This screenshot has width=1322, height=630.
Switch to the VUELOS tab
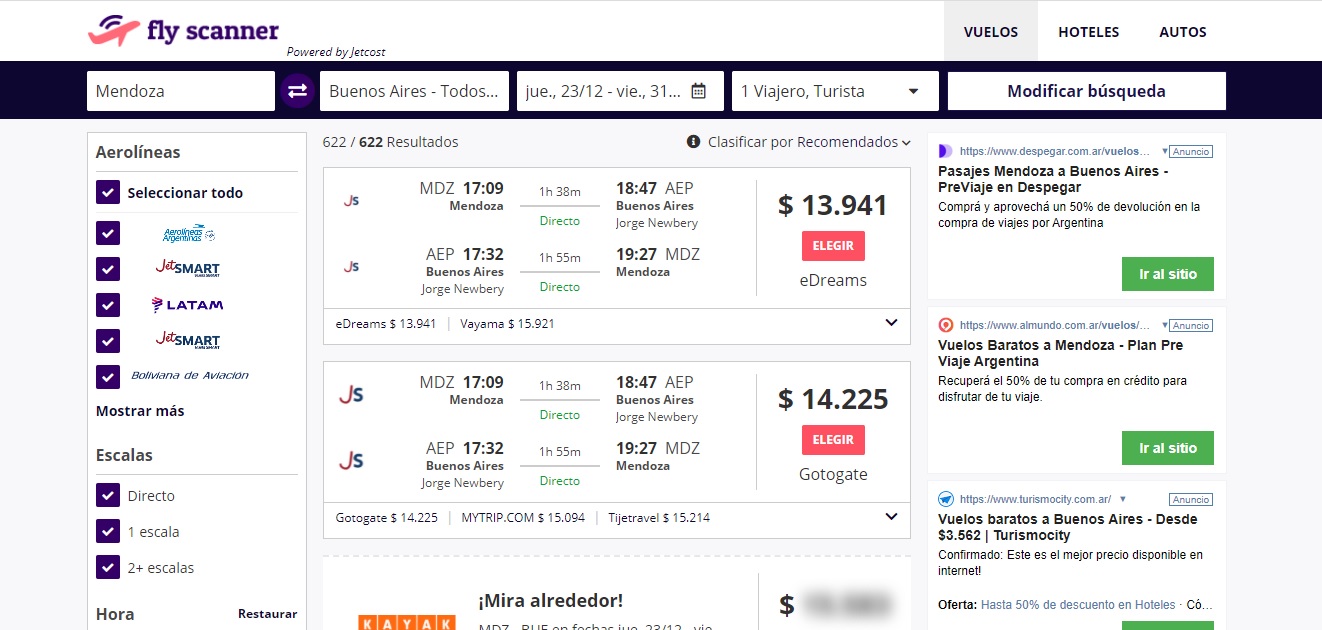point(991,31)
